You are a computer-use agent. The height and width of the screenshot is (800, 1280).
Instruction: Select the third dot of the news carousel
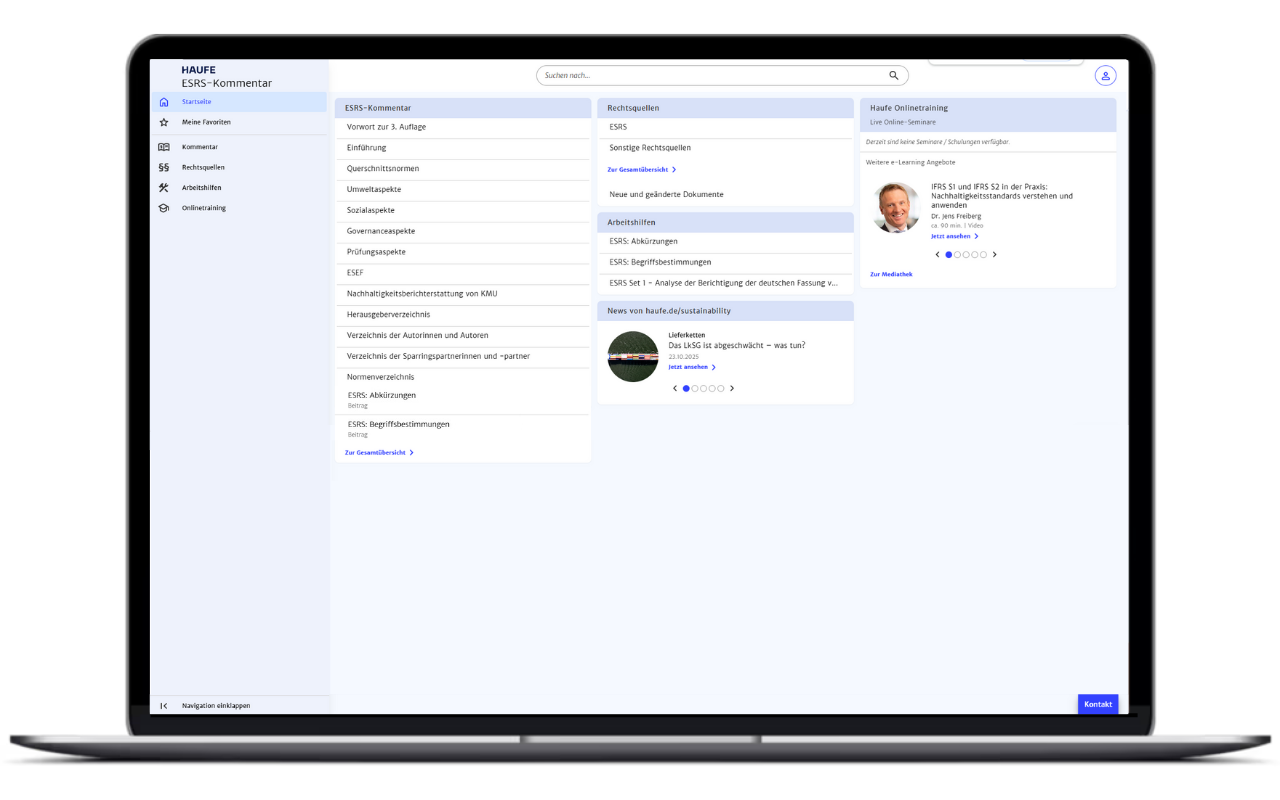(x=703, y=388)
